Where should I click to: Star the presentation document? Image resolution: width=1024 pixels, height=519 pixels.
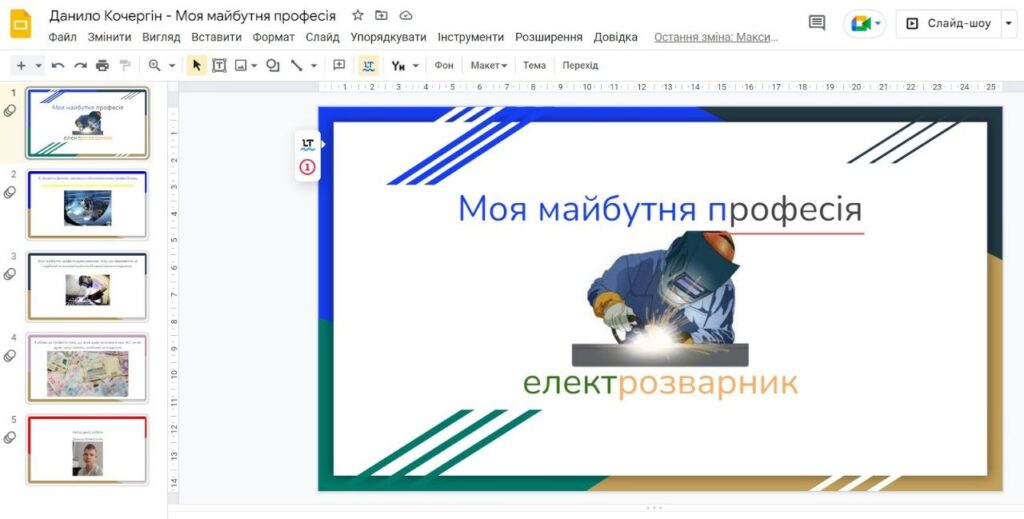(x=357, y=15)
